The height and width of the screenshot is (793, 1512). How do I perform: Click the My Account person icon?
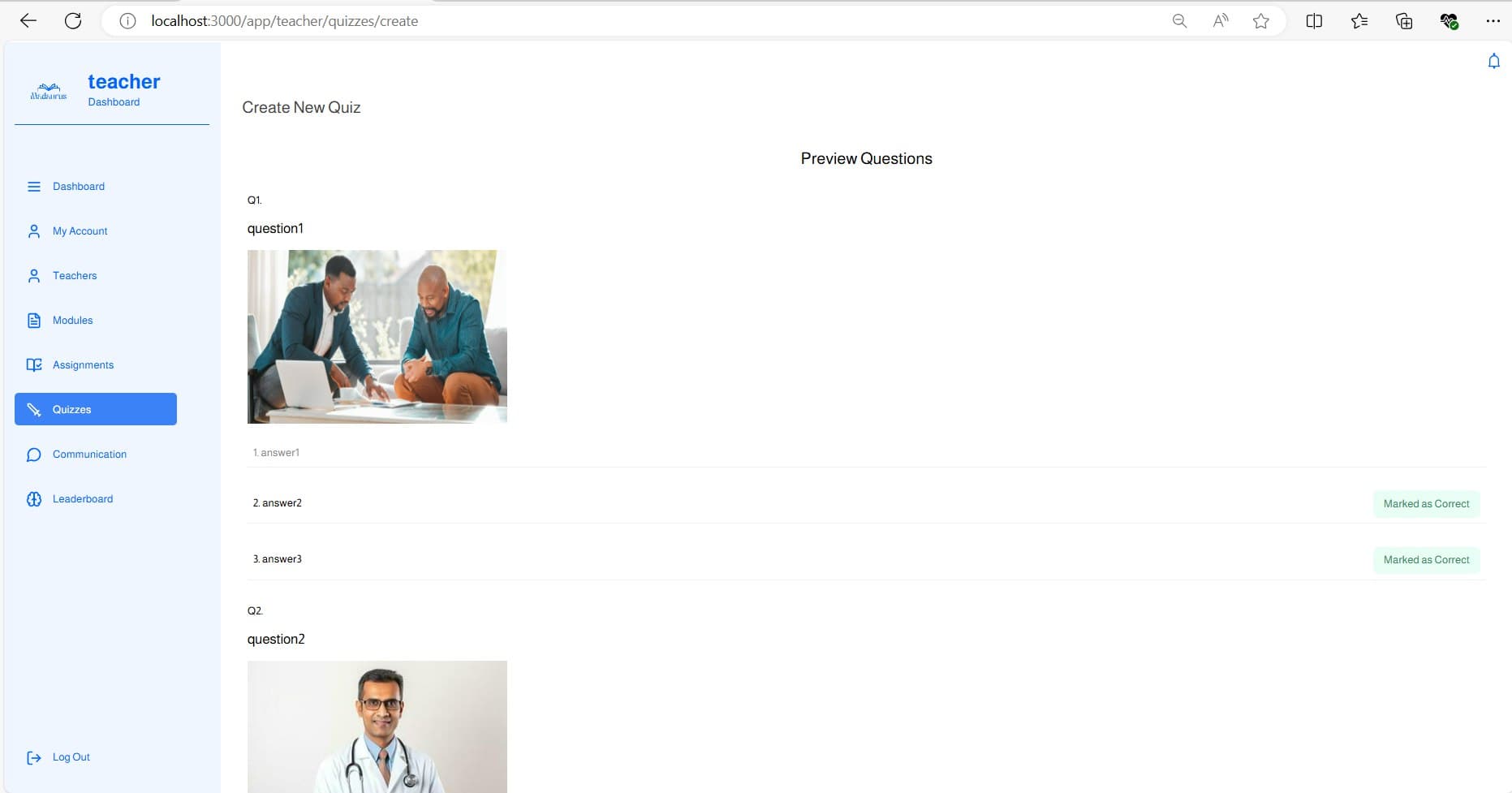34,231
